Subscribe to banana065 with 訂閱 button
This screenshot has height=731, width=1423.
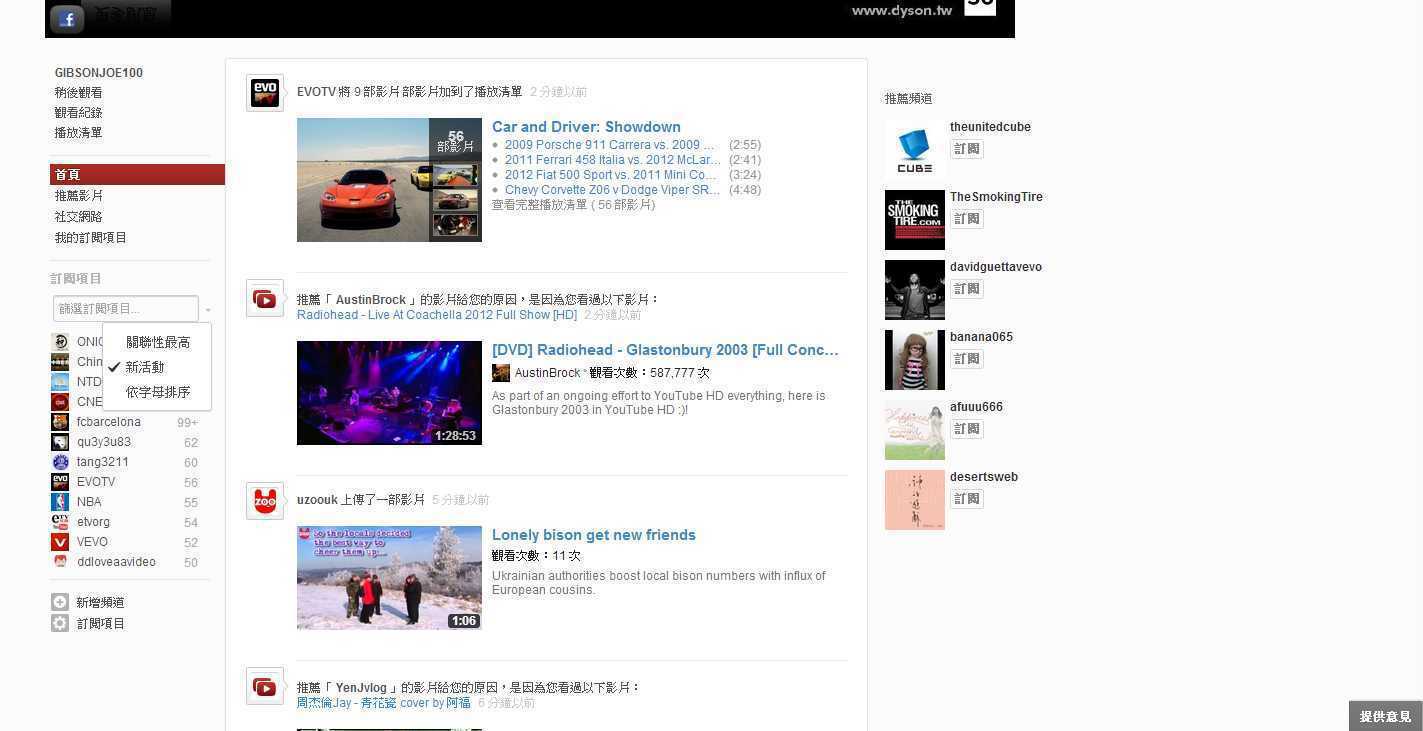click(967, 359)
